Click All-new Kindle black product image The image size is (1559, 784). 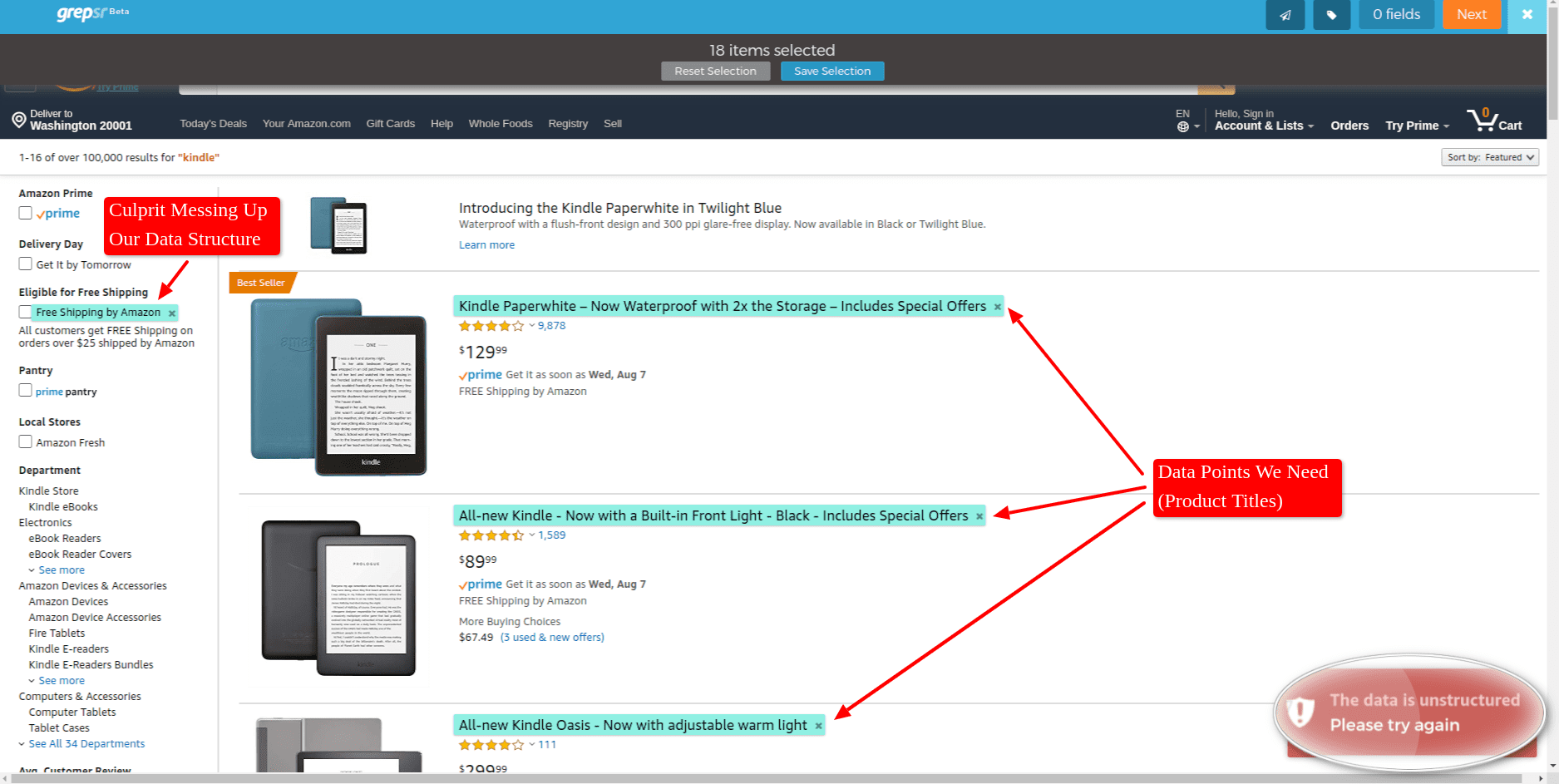click(338, 598)
